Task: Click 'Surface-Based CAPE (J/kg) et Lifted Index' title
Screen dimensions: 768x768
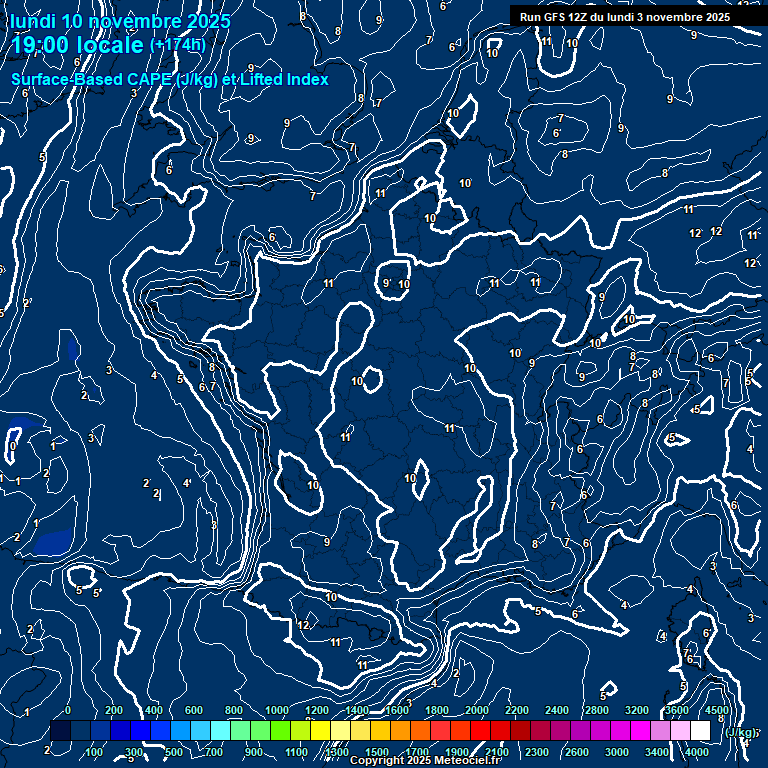Action: coord(170,79)
